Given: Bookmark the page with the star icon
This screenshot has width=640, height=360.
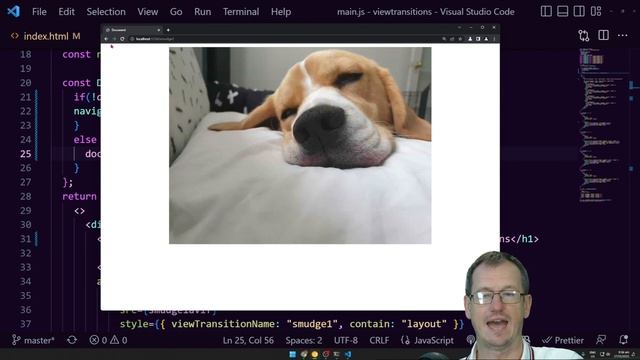Looking at the screenshot, I should pos(460,39).
